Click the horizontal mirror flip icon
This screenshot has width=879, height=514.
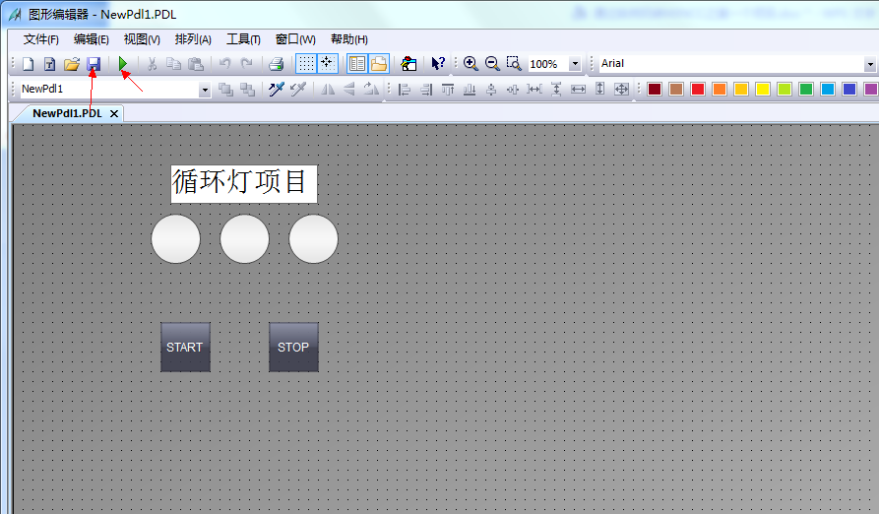(327, 89)
